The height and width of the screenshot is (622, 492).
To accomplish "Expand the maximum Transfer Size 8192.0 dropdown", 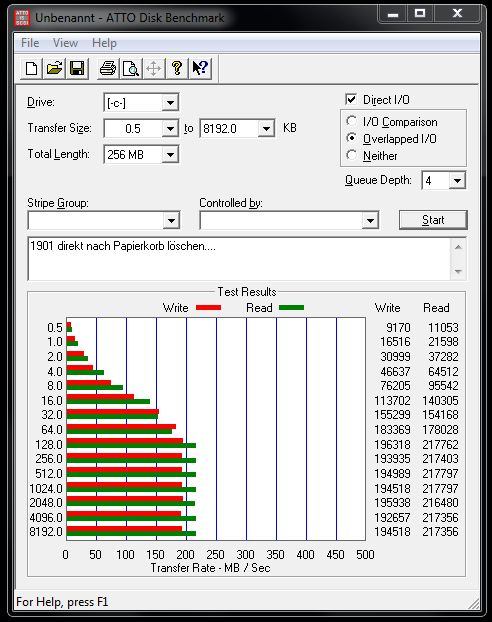I will (x=266, y=129).
